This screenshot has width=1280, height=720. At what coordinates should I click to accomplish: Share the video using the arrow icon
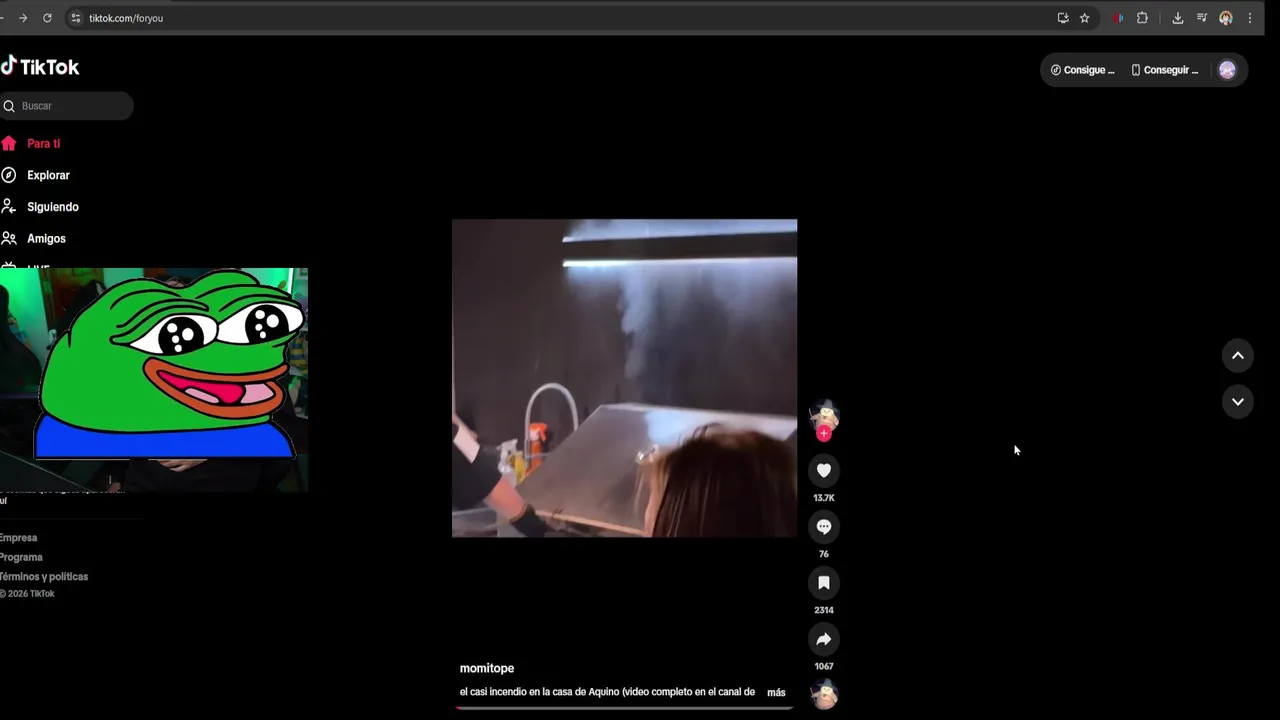pos(824,639)
